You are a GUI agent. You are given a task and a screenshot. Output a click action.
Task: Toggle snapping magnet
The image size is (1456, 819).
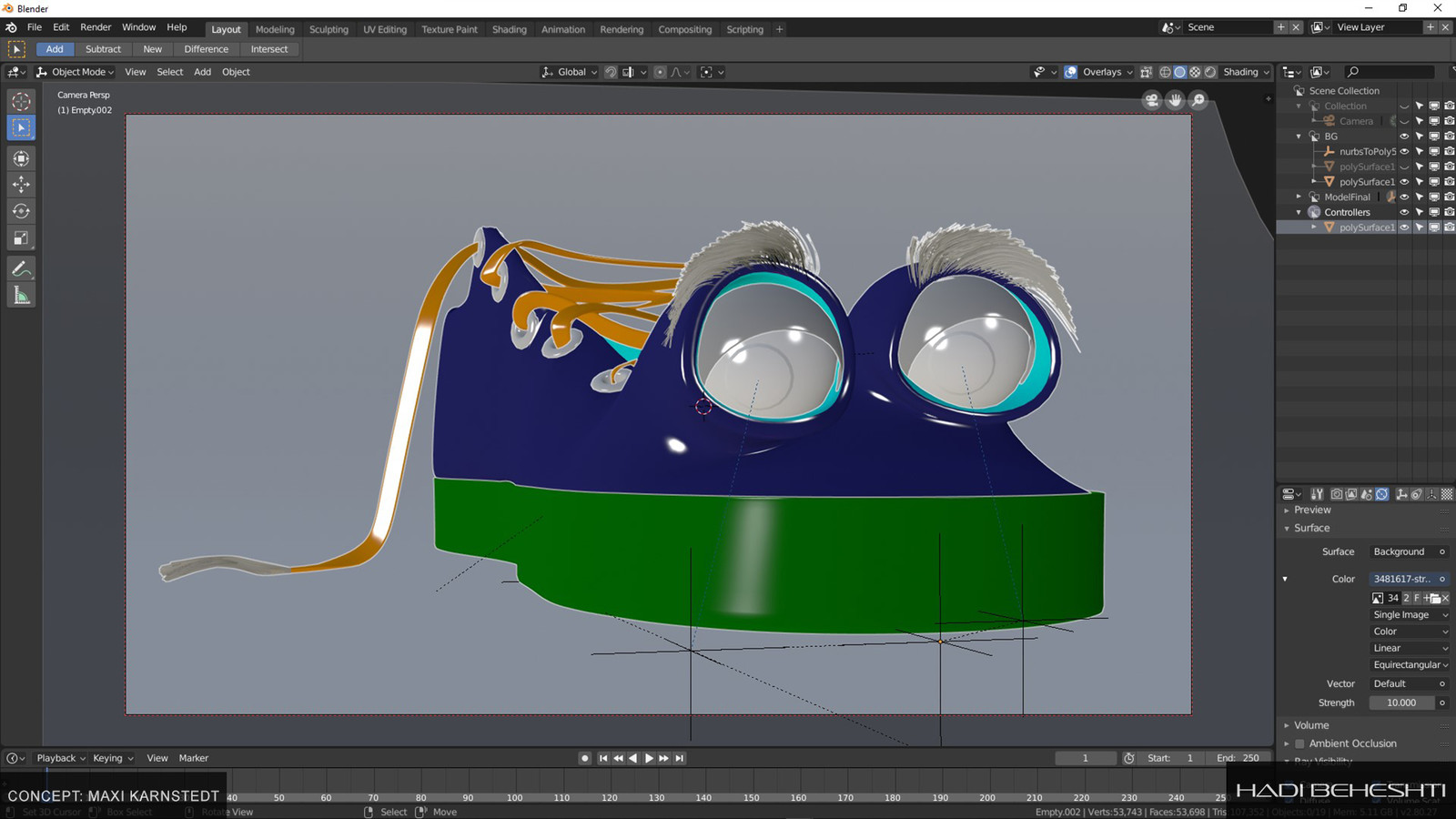pyautogui.click(x=611, y=72)
